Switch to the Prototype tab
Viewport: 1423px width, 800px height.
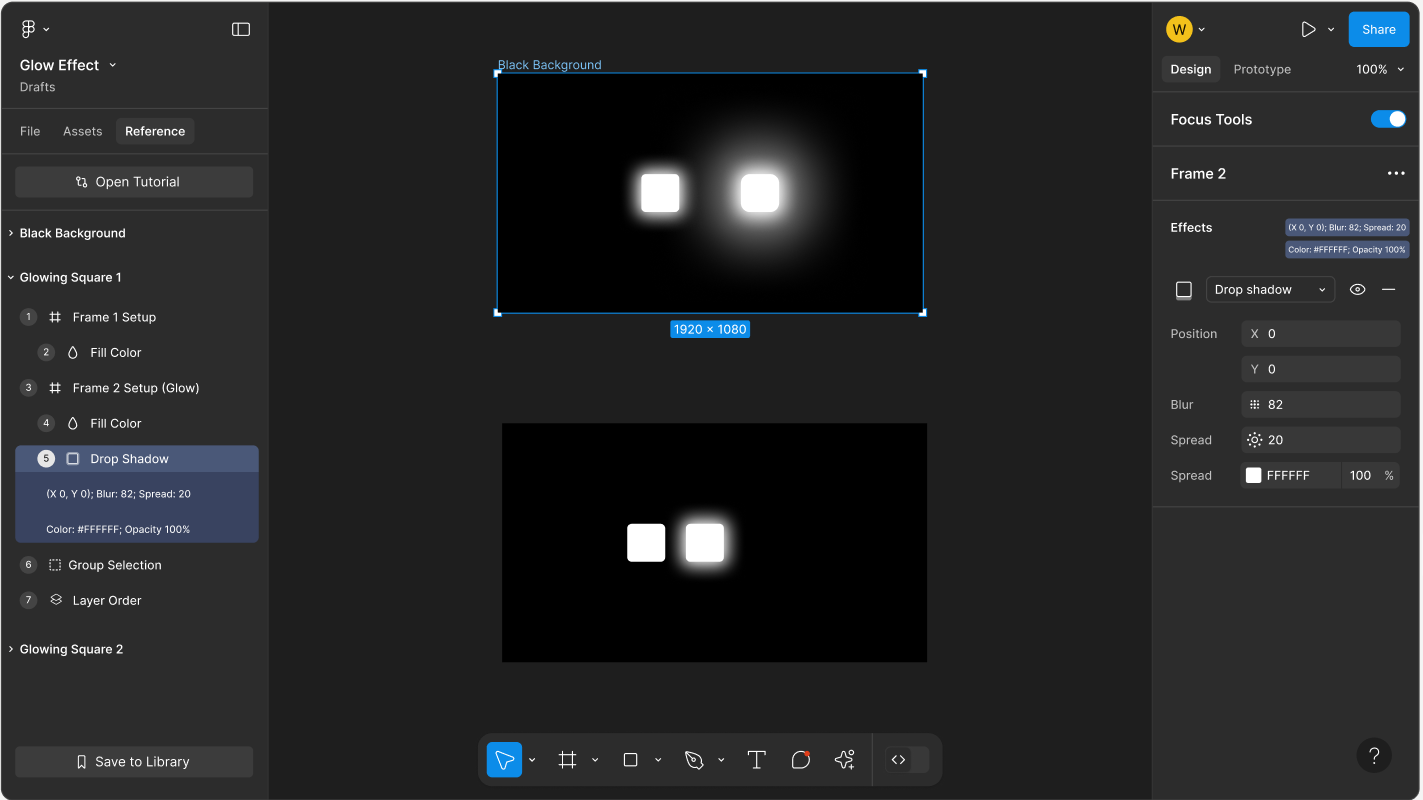pyautogui.click(x=1262, y=69)
